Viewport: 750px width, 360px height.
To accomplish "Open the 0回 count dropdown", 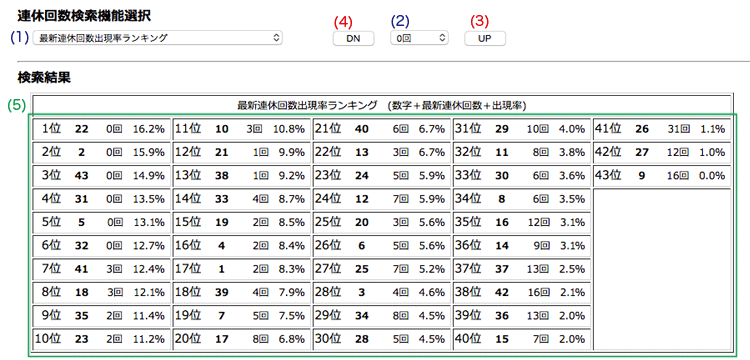I will coord(419,38).
